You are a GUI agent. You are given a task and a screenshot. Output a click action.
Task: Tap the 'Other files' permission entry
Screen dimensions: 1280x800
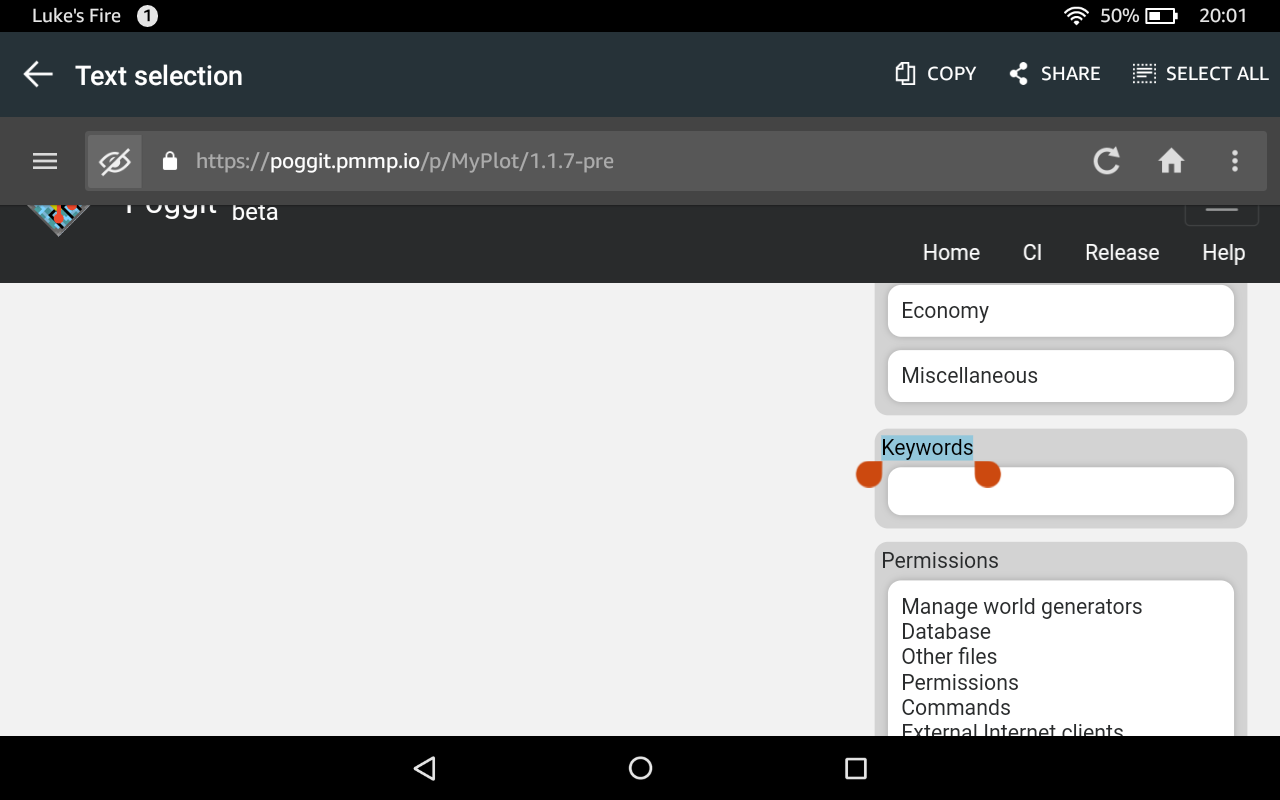click(949, 657)
